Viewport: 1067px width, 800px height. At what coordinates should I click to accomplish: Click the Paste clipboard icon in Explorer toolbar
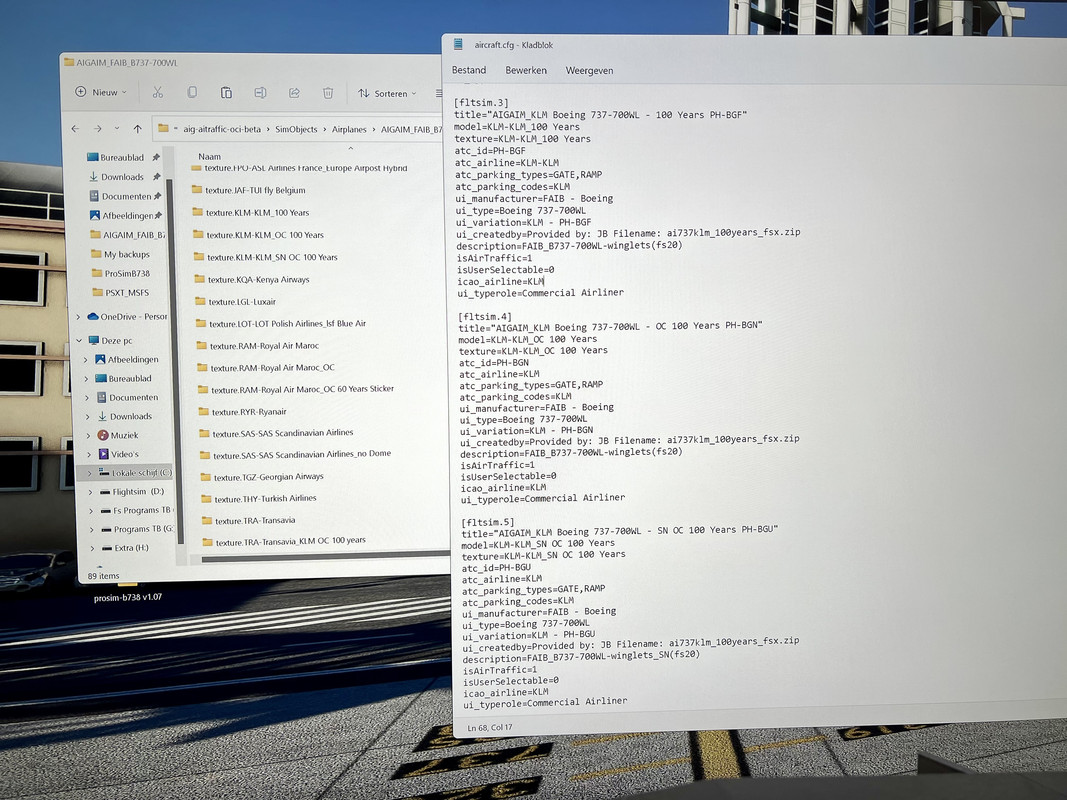click(226, 93)
